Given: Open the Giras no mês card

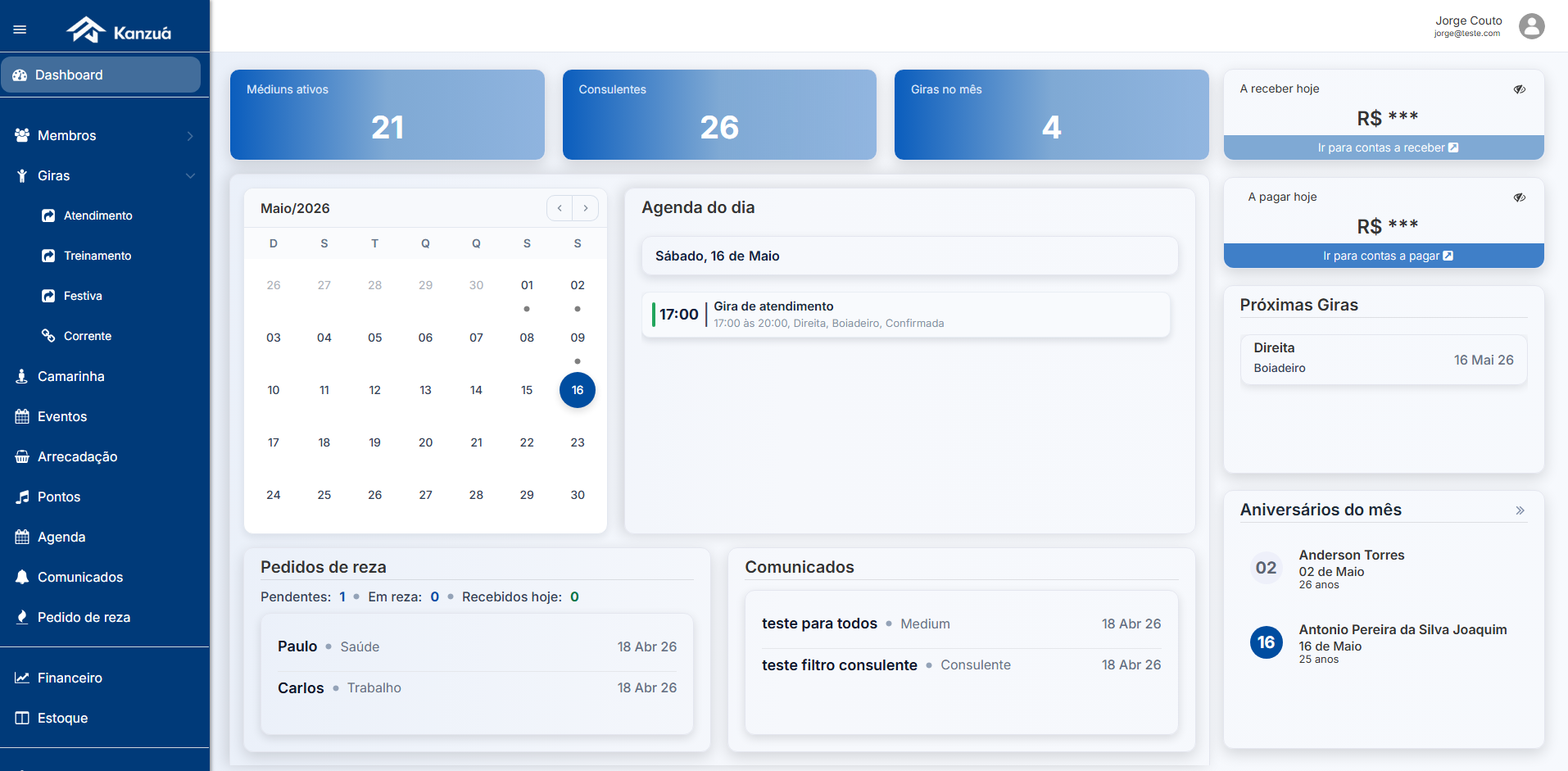Looking at the screenshot, I should click(x=1052, y=115).
